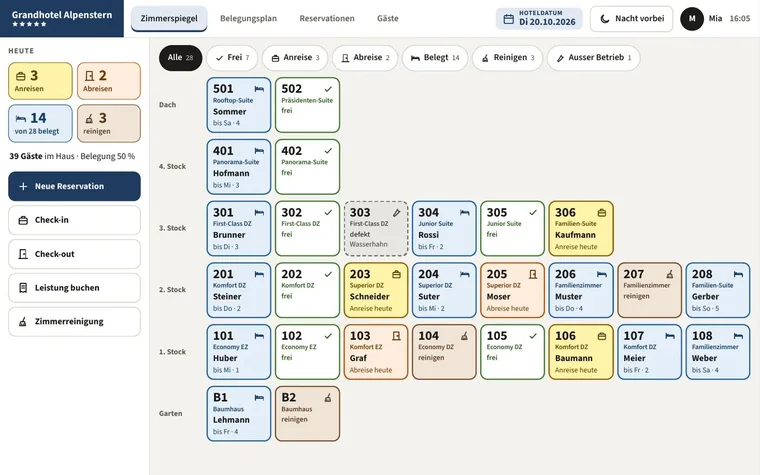Click the bed icon on room 208 Gerber
This screenshot has height=475, width=760.
pyautogui.click(x=738, y=274)
